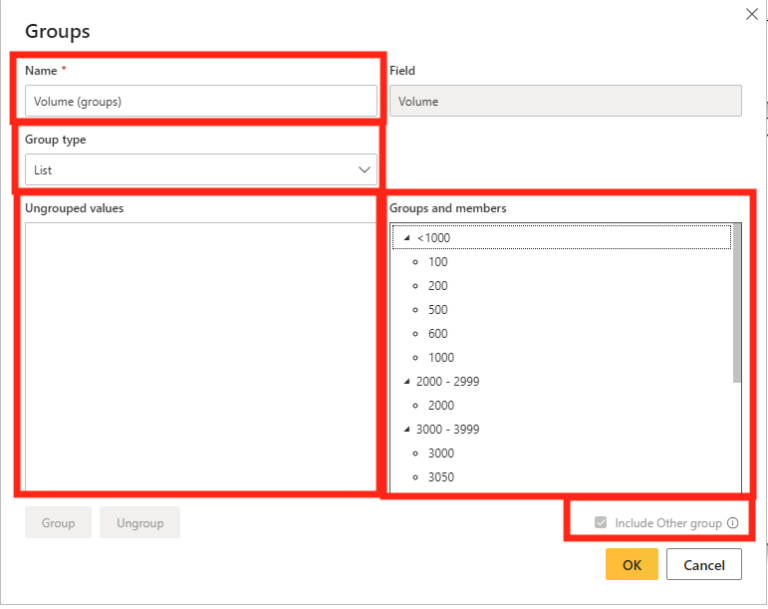Select member 1000 in the list

pyautogui.click(x=441, y=358)
